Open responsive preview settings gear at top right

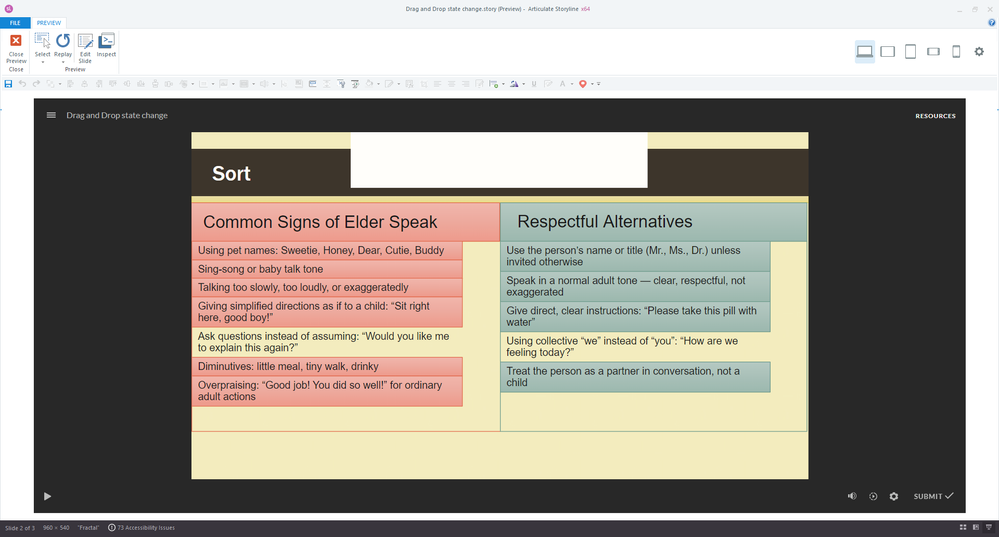coord(978,52)
